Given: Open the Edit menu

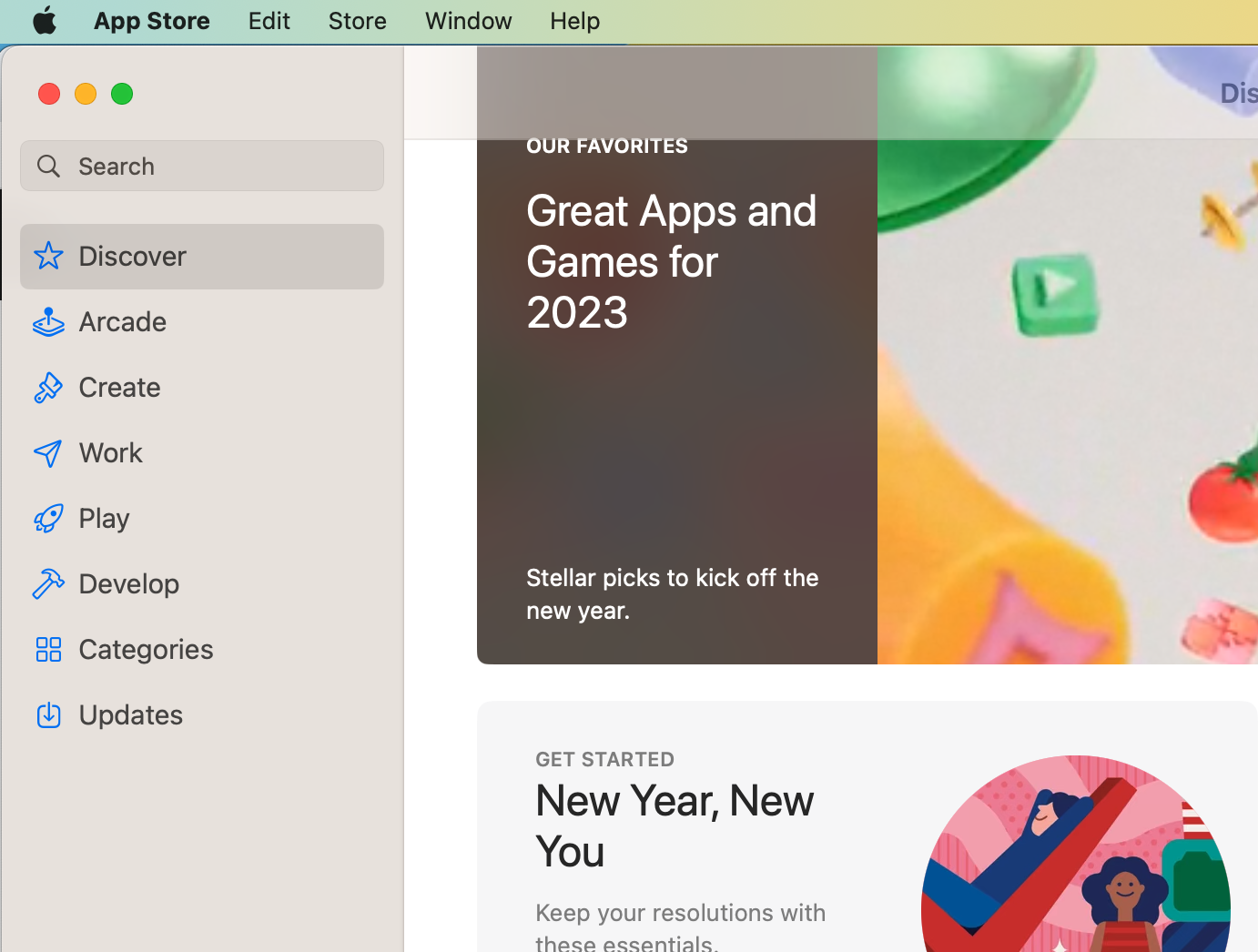Looking at the screenshot, I should pyautogui.click(x=269, y=20).
